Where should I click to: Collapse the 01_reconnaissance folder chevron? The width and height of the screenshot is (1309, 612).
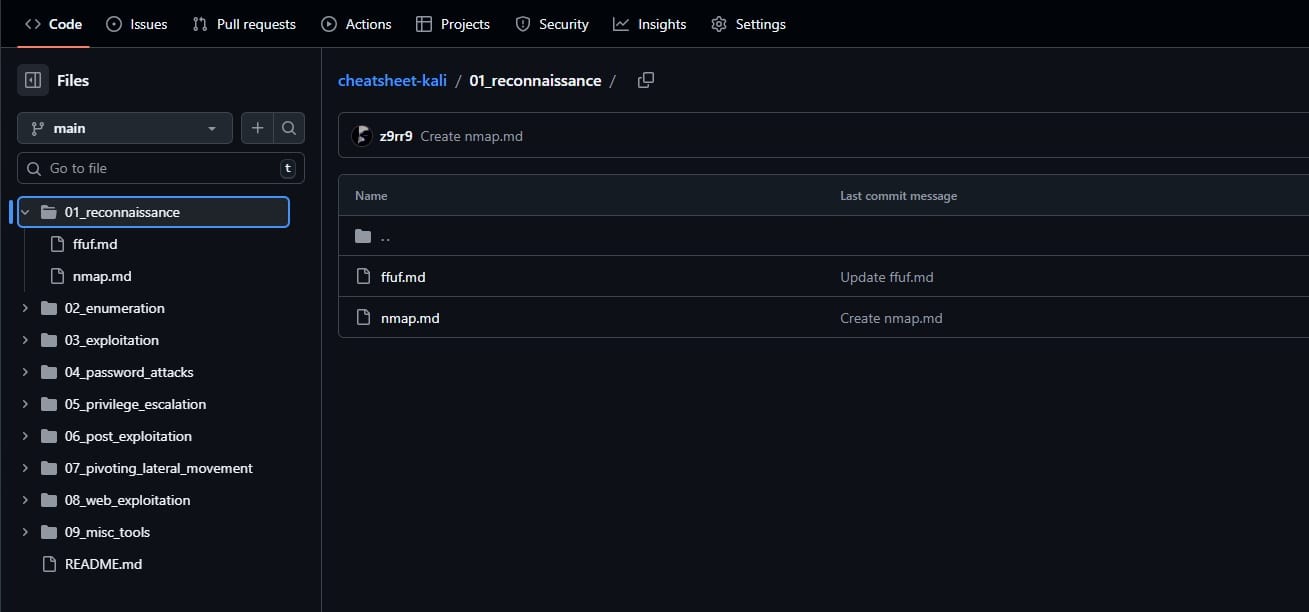(x=25, y=212)
